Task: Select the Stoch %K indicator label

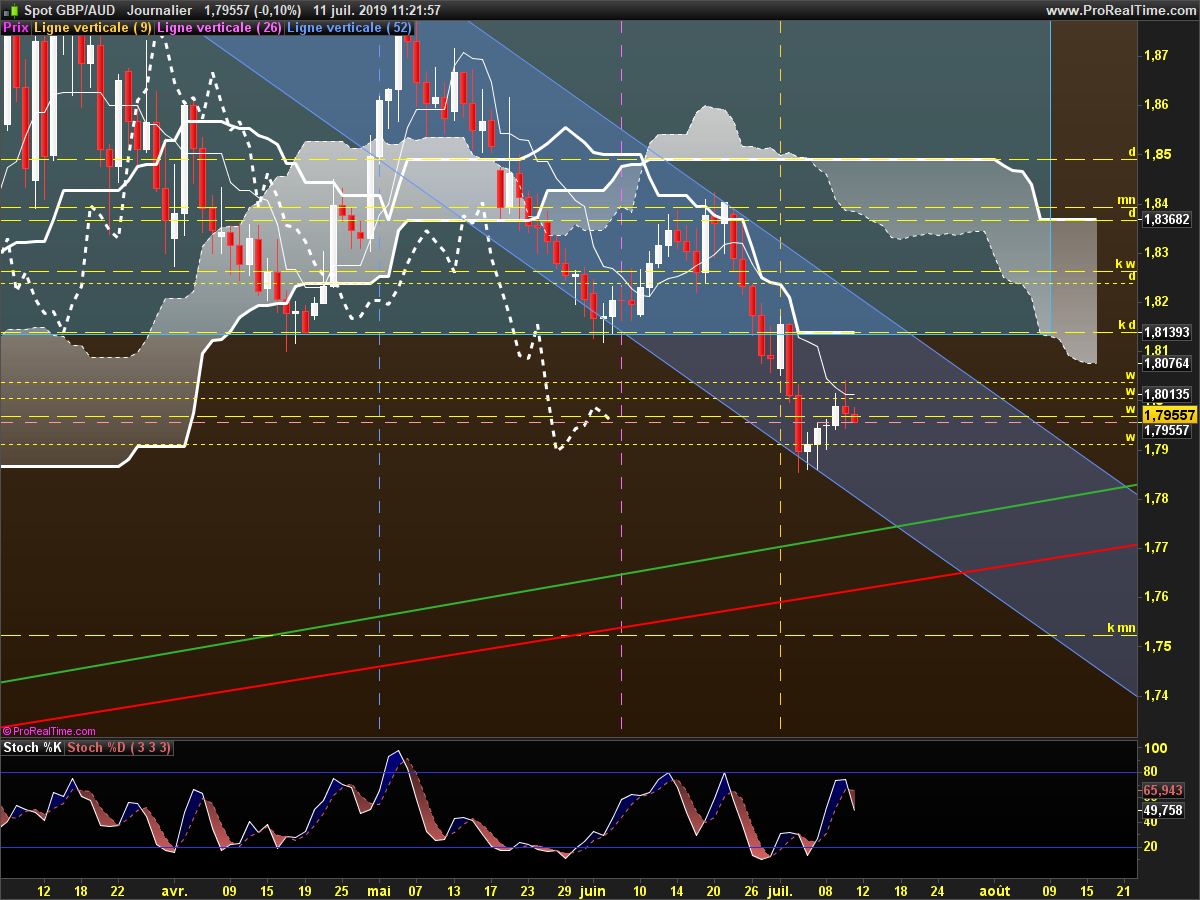Action: click(x=33, y=748)
